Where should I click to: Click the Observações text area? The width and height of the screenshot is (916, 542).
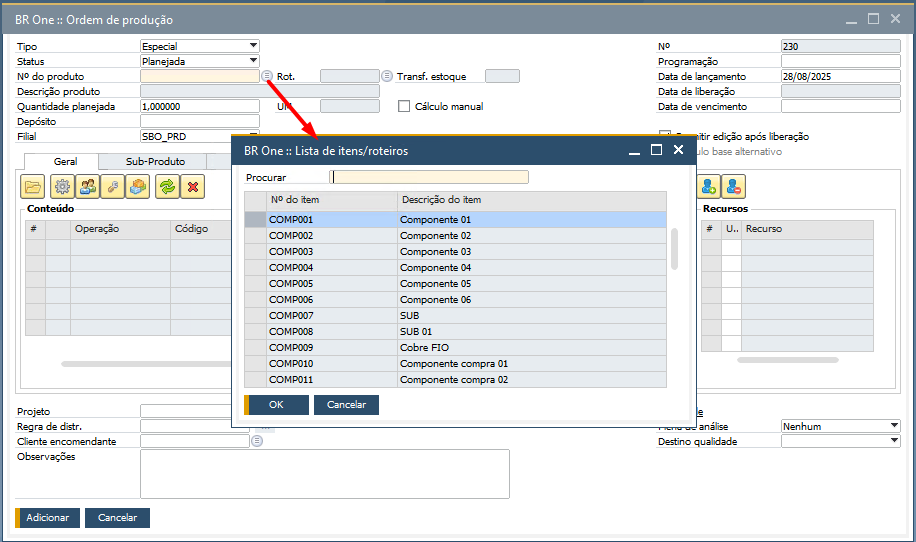[325, 474]
